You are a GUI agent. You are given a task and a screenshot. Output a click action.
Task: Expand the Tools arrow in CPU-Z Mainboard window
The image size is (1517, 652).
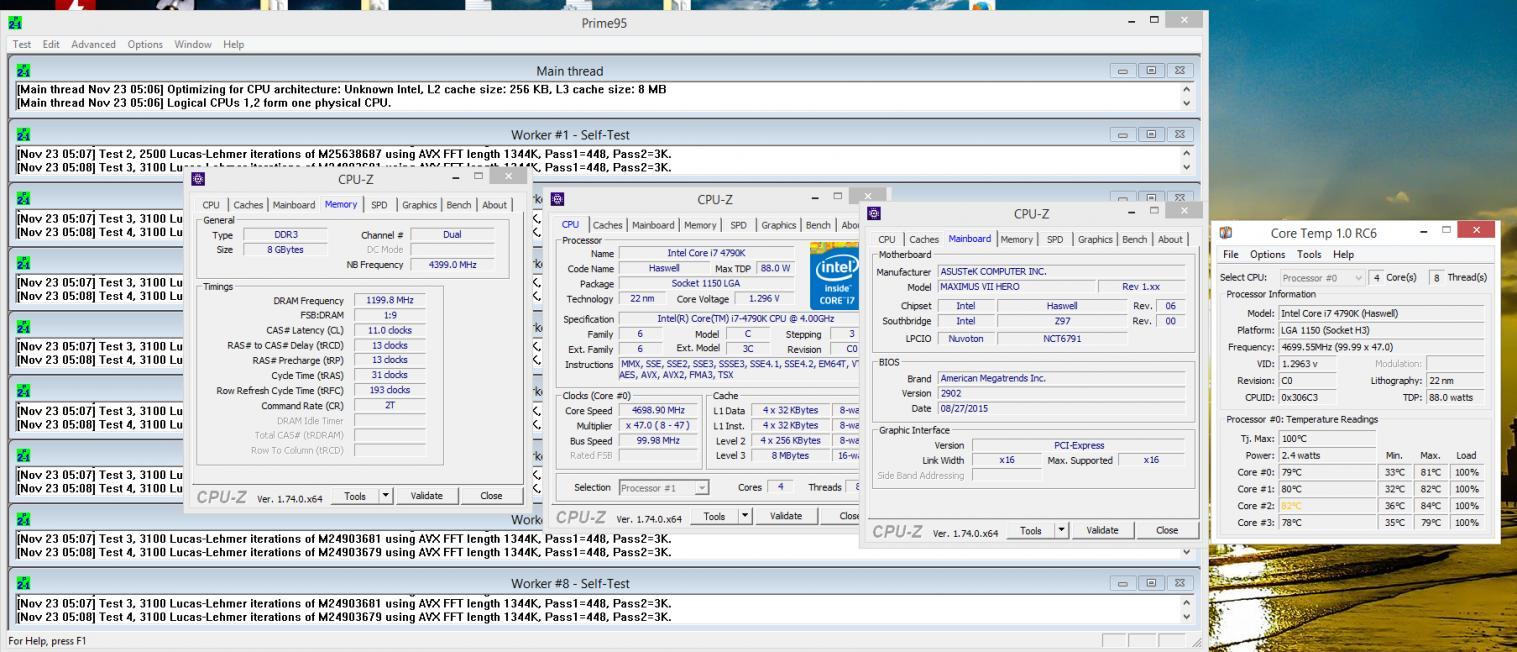coord(1062,531)
